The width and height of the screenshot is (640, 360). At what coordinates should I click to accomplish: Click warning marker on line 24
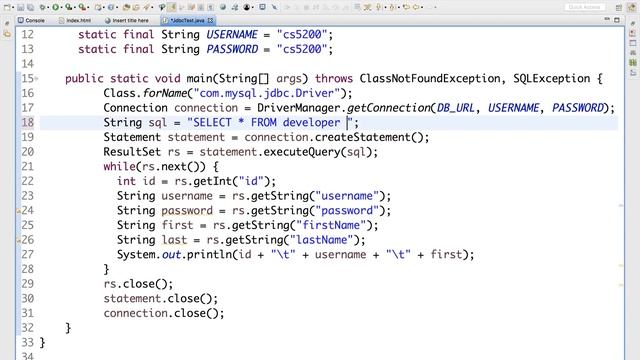pyautogui.click(x=18, y=211)
